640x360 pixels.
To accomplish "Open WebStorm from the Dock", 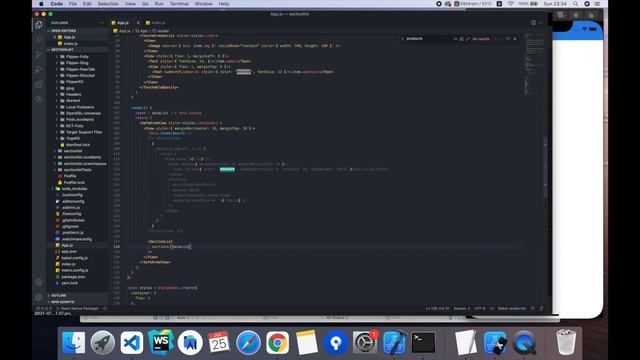I will [x=161, y=342].
